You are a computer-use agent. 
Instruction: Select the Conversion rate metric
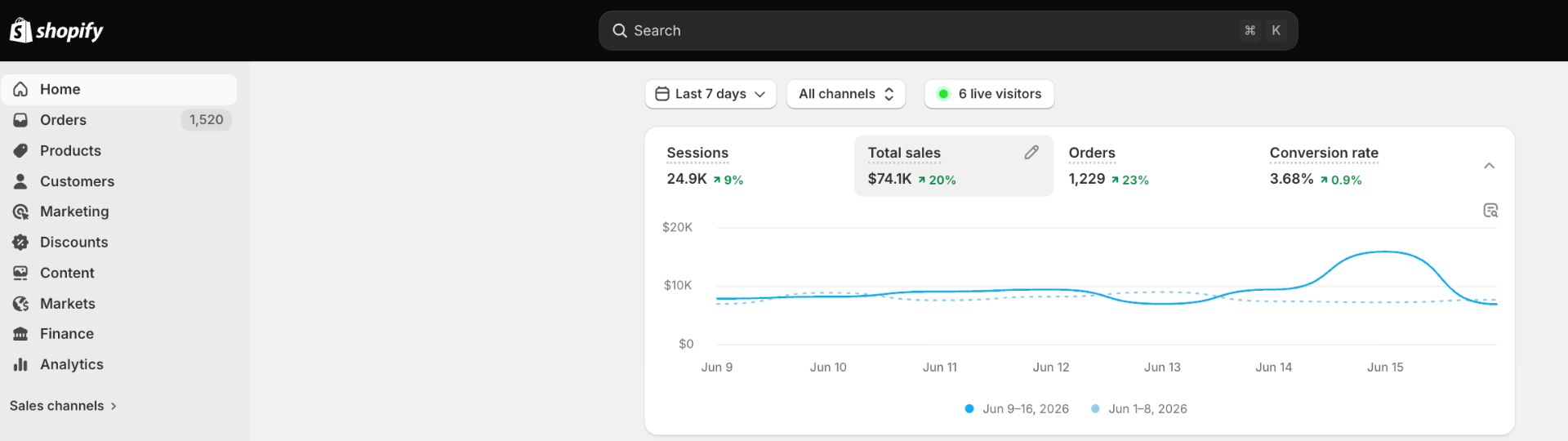1356,166
